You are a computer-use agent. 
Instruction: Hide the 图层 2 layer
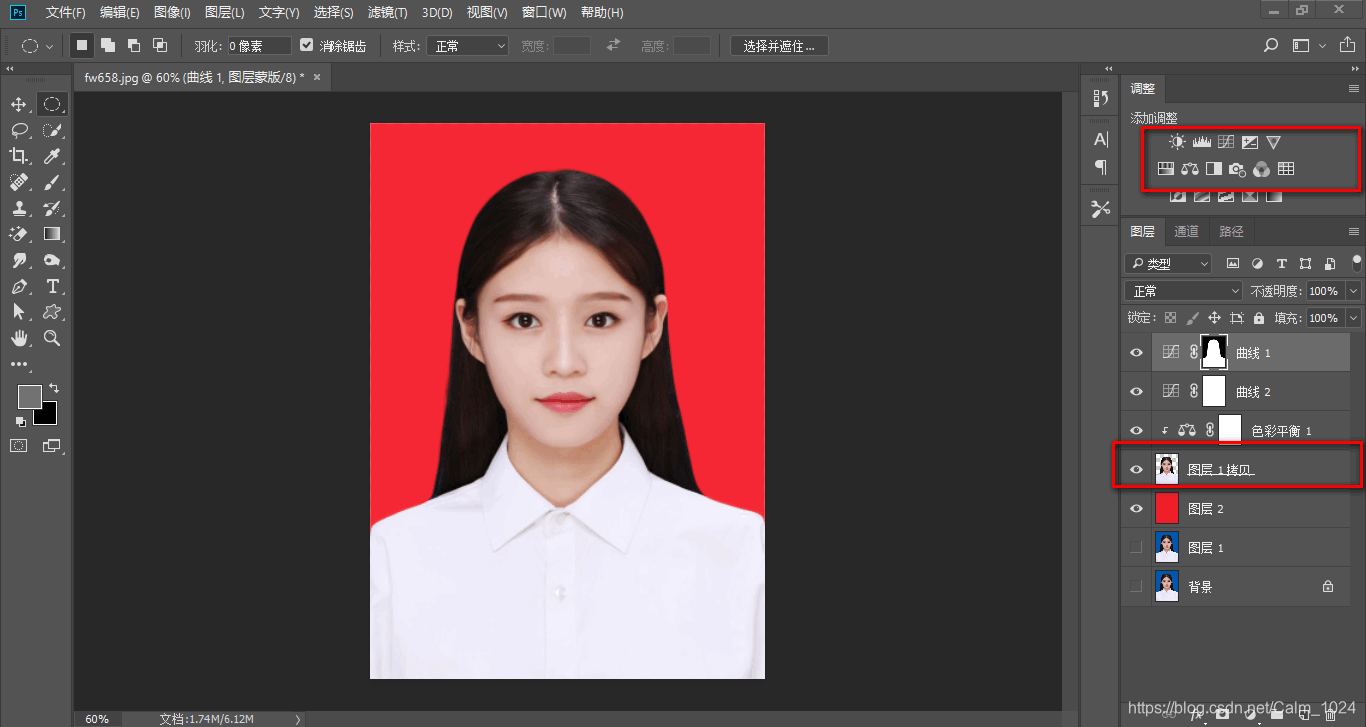(1136, 508)
